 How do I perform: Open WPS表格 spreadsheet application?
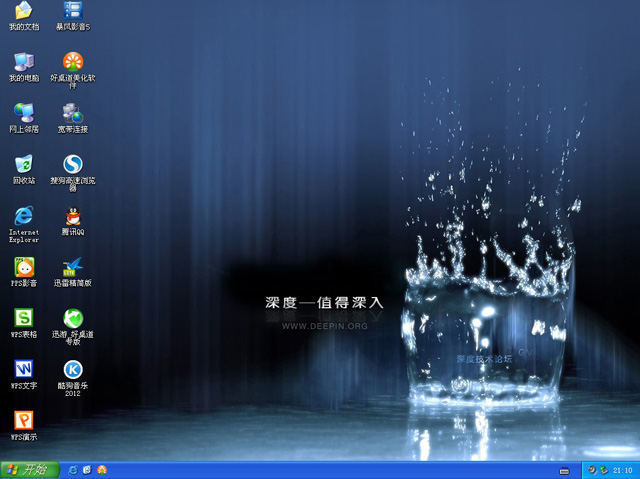pyautogui.click(x=23, y=318)
